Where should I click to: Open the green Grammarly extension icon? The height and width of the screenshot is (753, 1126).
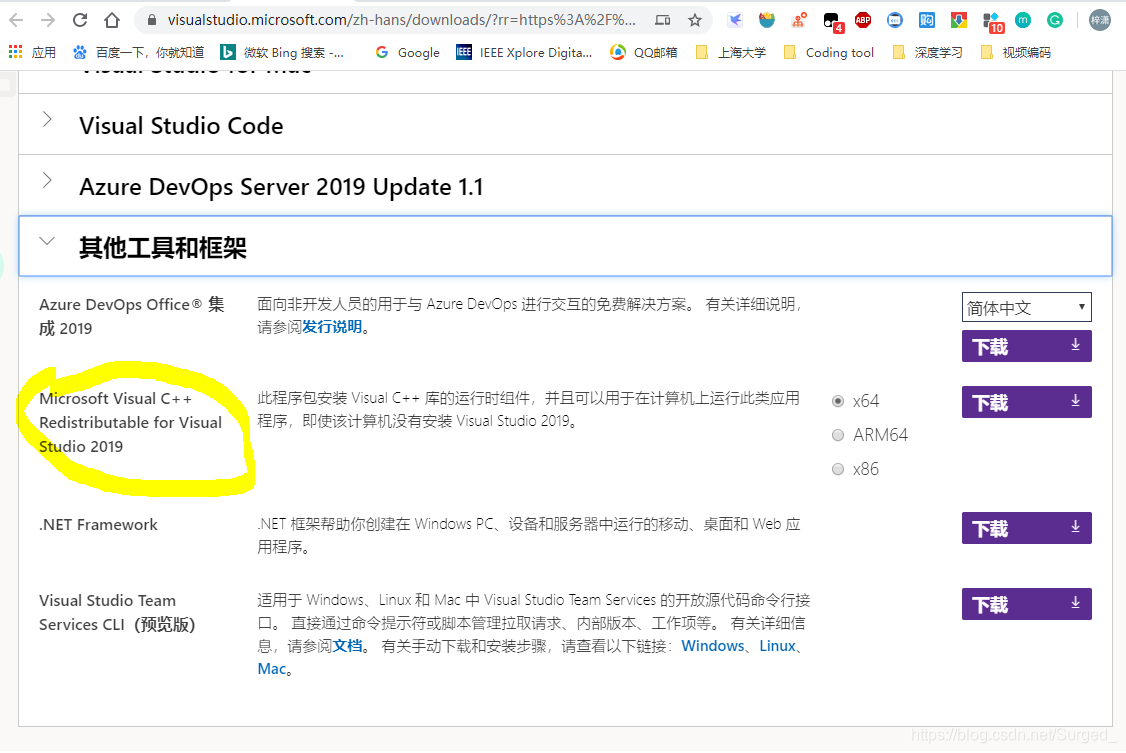[1054, 20]
